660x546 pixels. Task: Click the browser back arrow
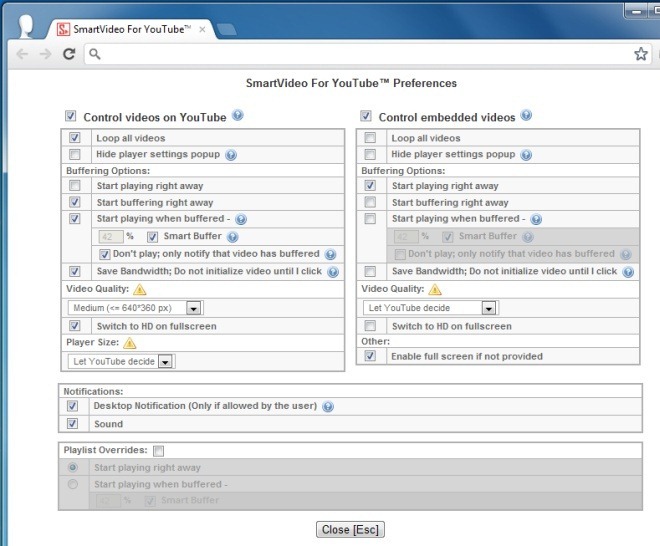pyautogui.click(x=22, y=54)
